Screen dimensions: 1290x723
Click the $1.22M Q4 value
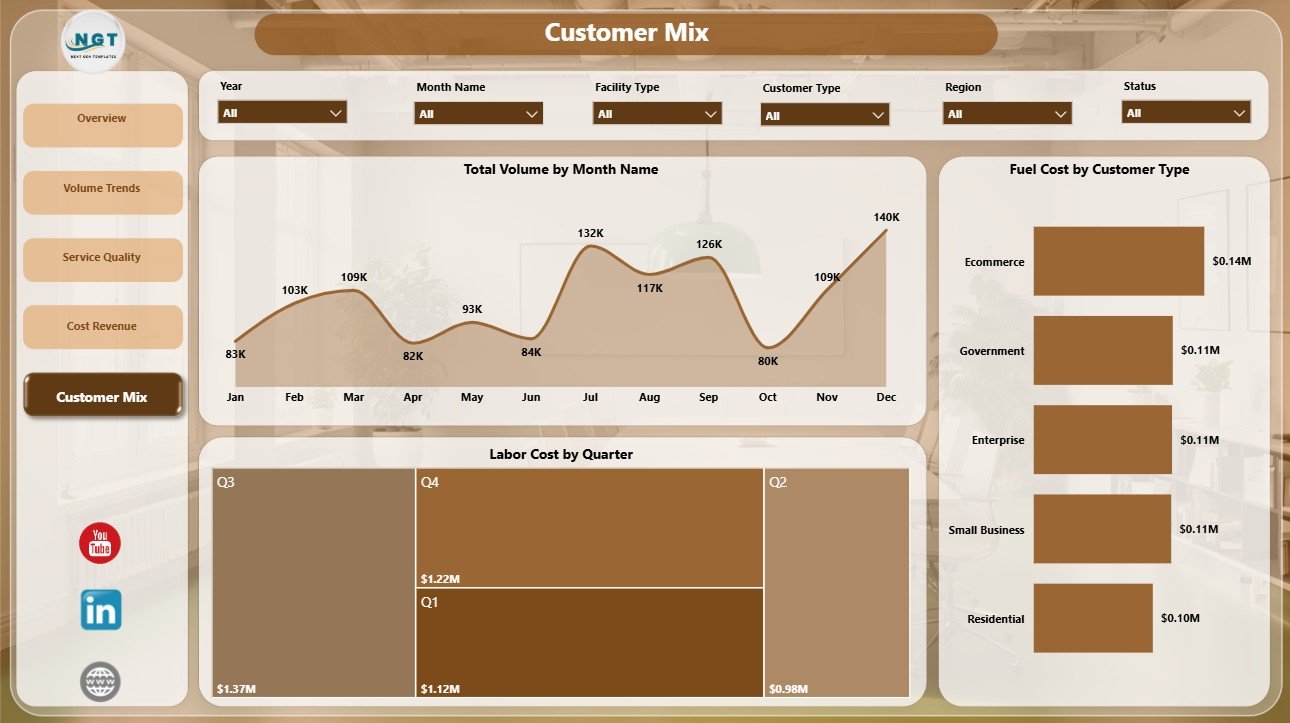[x=439, y=577]
